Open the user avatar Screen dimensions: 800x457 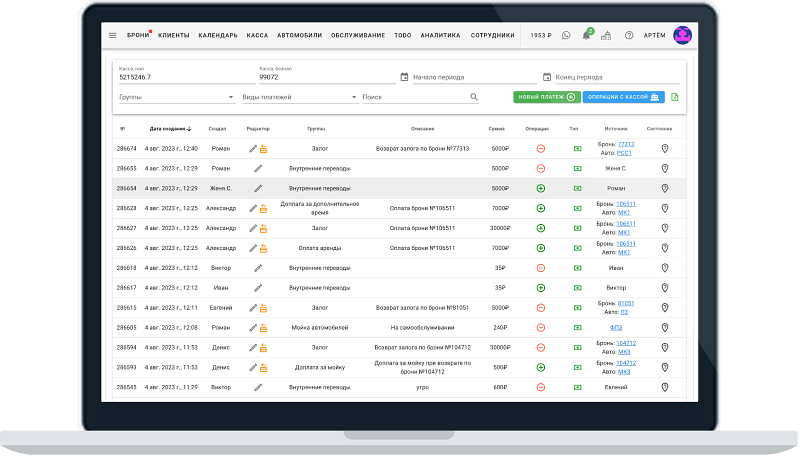pos(682,35)
